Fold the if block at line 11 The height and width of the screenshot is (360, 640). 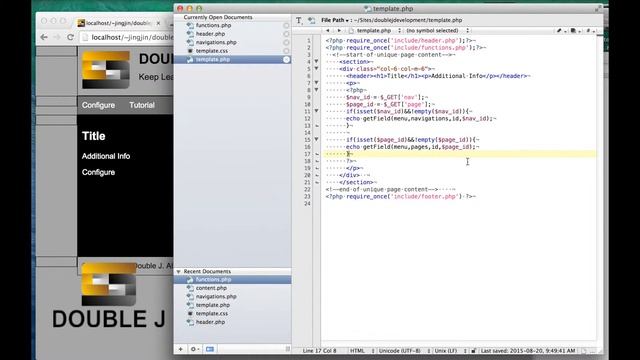316,111
